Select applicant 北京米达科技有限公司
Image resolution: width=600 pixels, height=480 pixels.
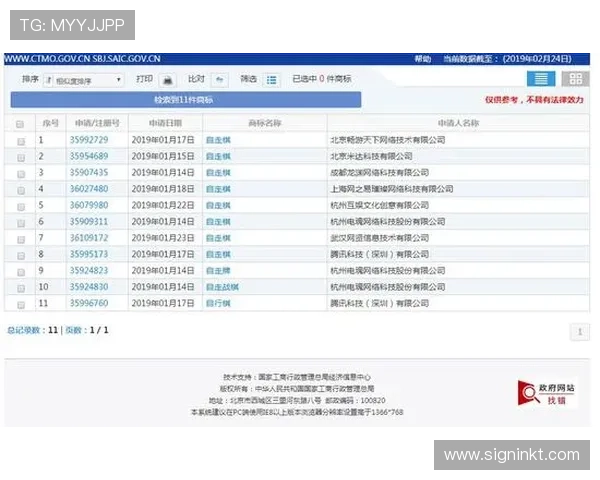click(371, 156)
